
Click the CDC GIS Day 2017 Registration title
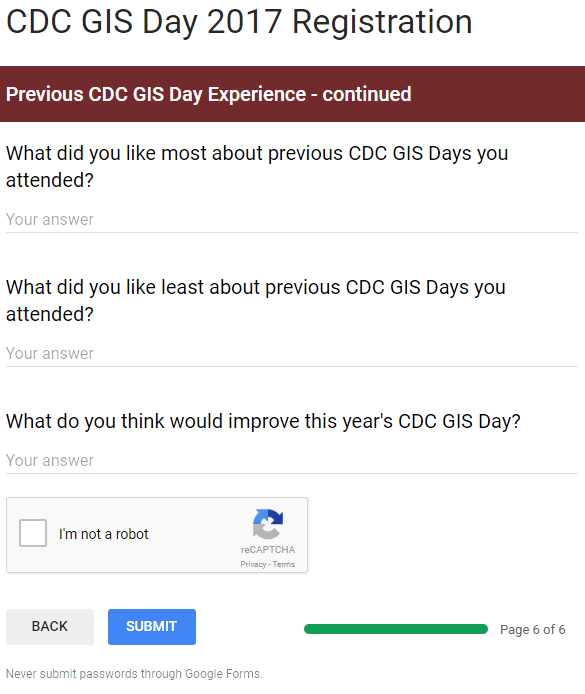tap(239, 21)
